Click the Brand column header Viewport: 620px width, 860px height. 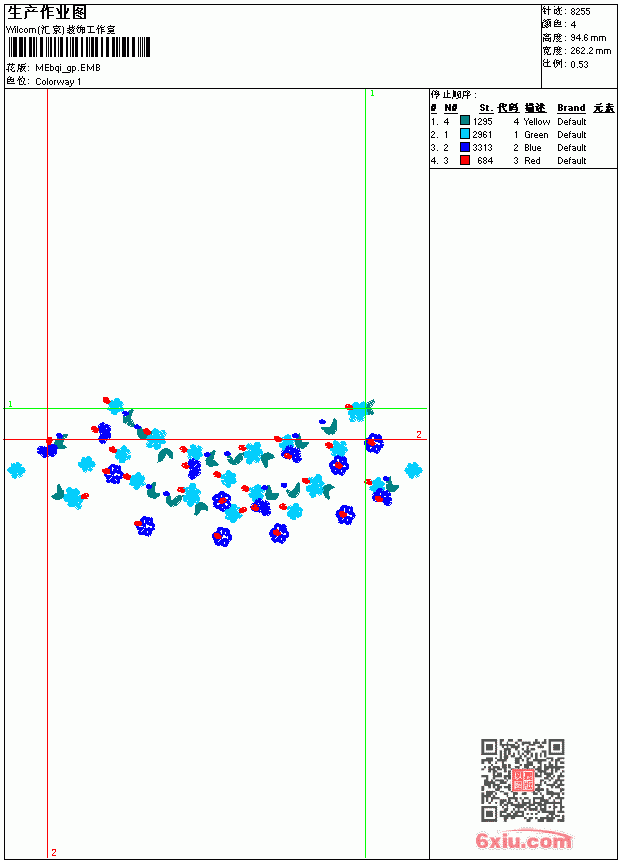571,108
